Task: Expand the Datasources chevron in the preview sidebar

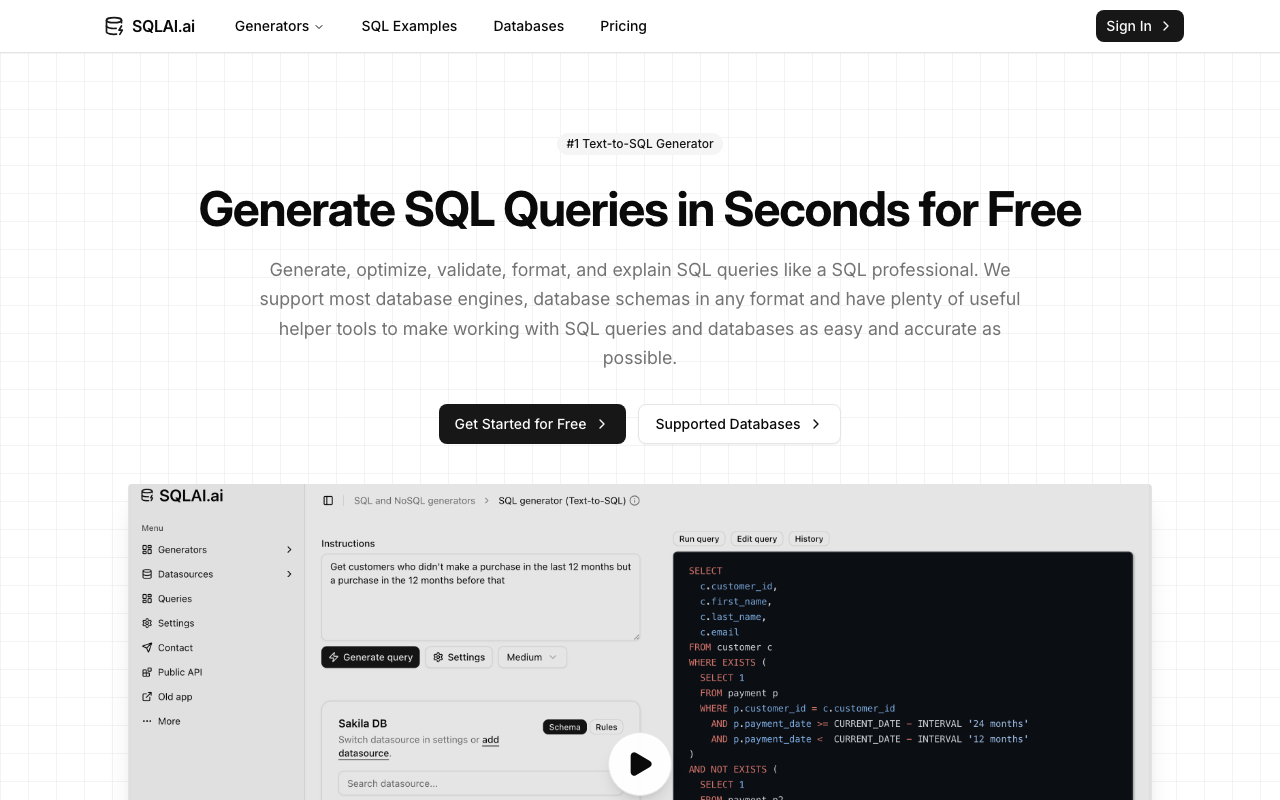Action: click(x=289, y=574)
